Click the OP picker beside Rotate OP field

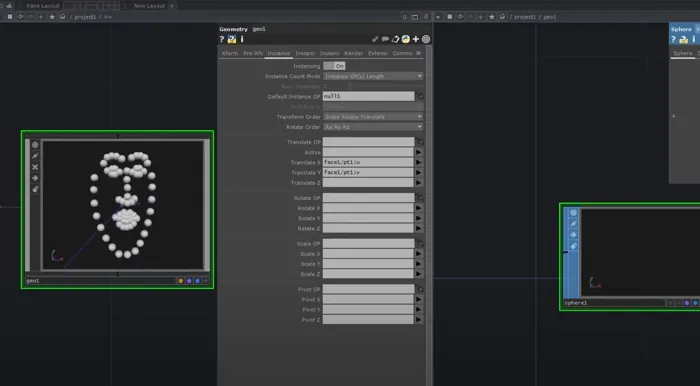420,198
